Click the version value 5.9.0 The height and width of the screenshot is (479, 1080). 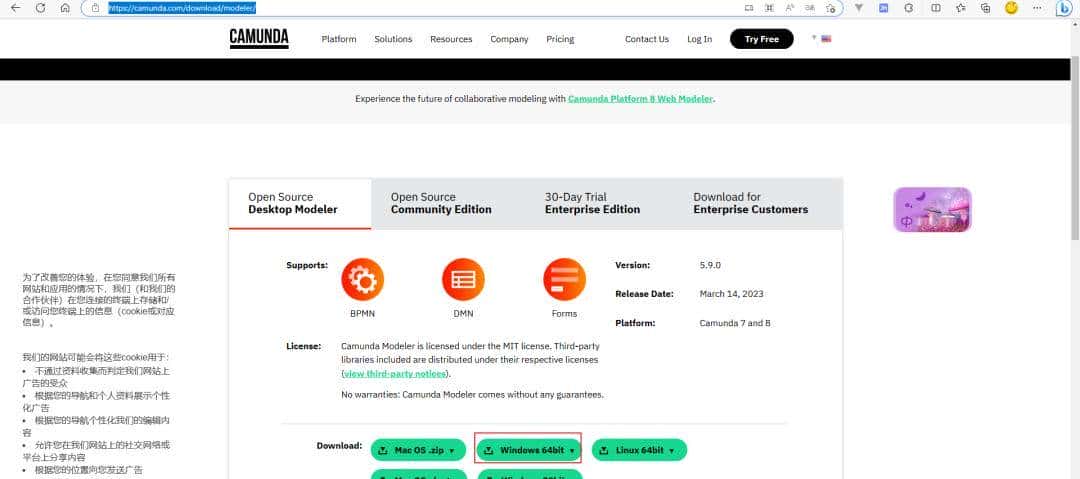(709, 265)
